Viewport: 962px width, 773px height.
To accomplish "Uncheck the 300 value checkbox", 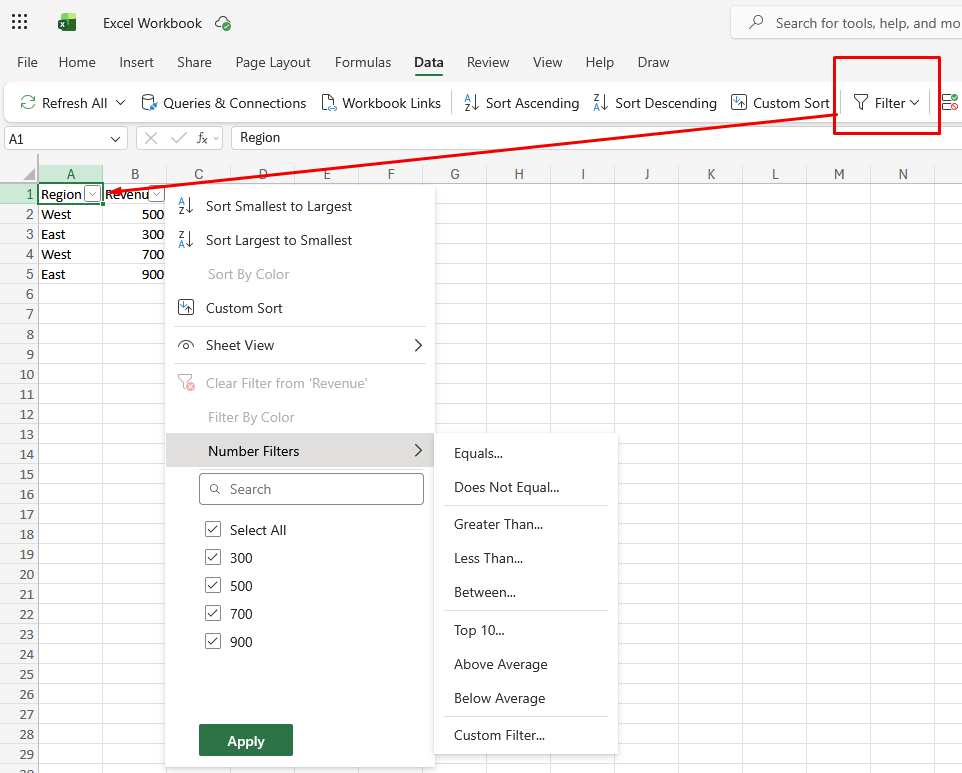I will (213, 558).
